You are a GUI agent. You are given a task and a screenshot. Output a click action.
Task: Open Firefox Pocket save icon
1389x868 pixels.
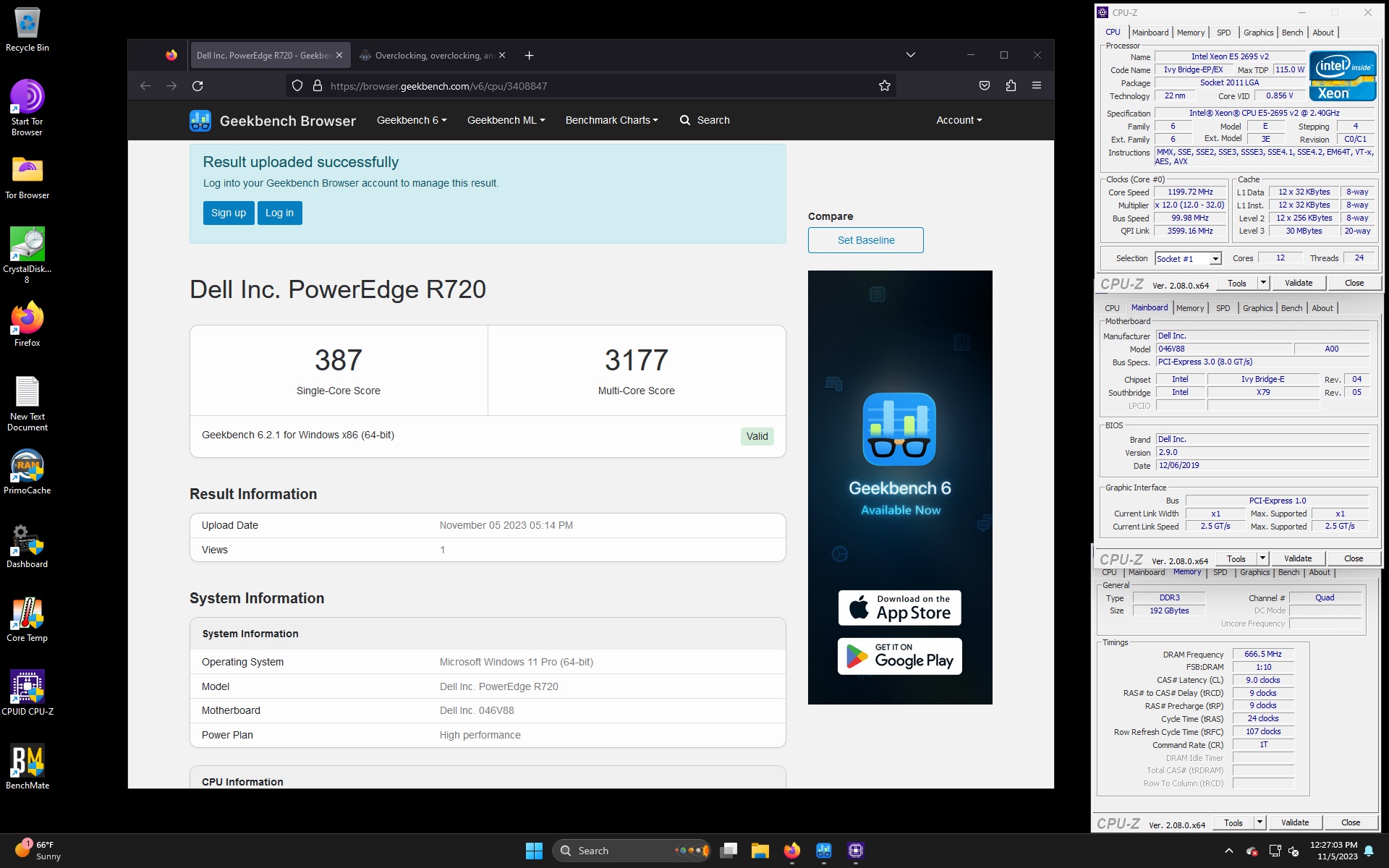tap(985, 86)
